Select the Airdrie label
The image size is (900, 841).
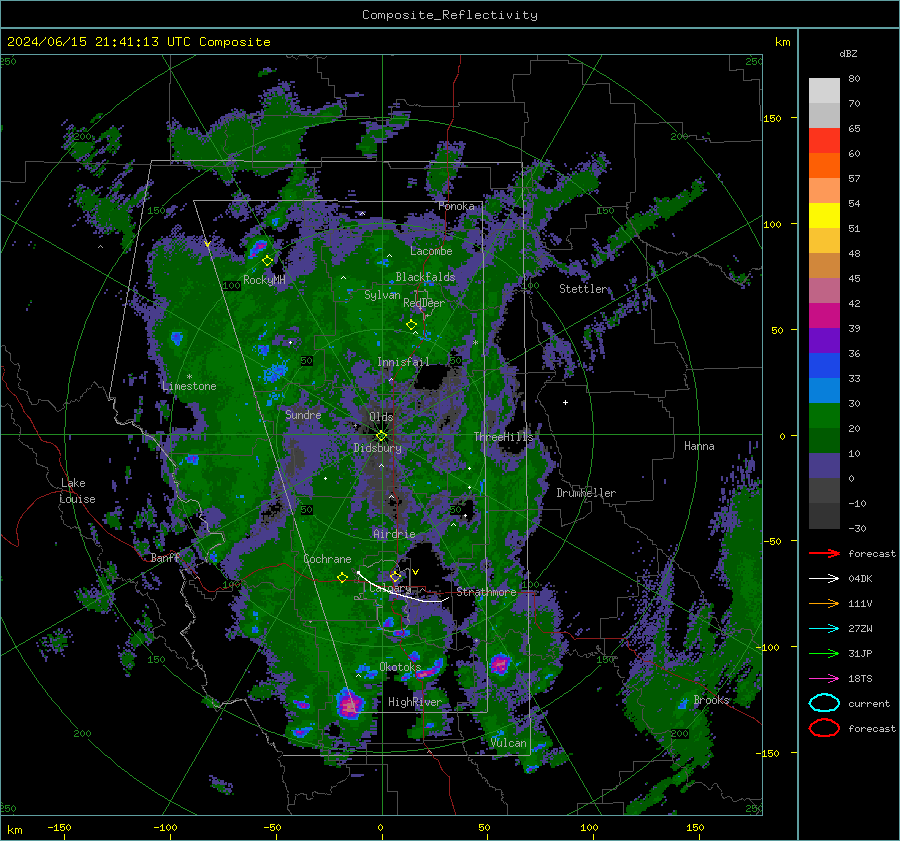pos(394,534)
